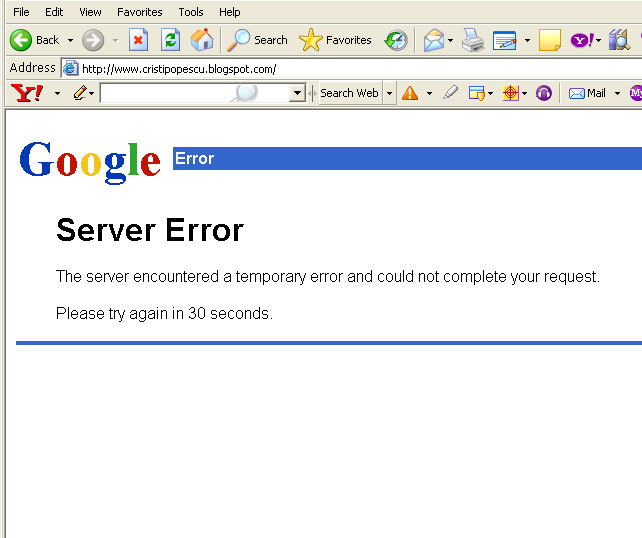The image size is (642, 538).
Task: Expand the Search Web options dropdown arrow
Action: pyautogui.click(x=389, y=94)
